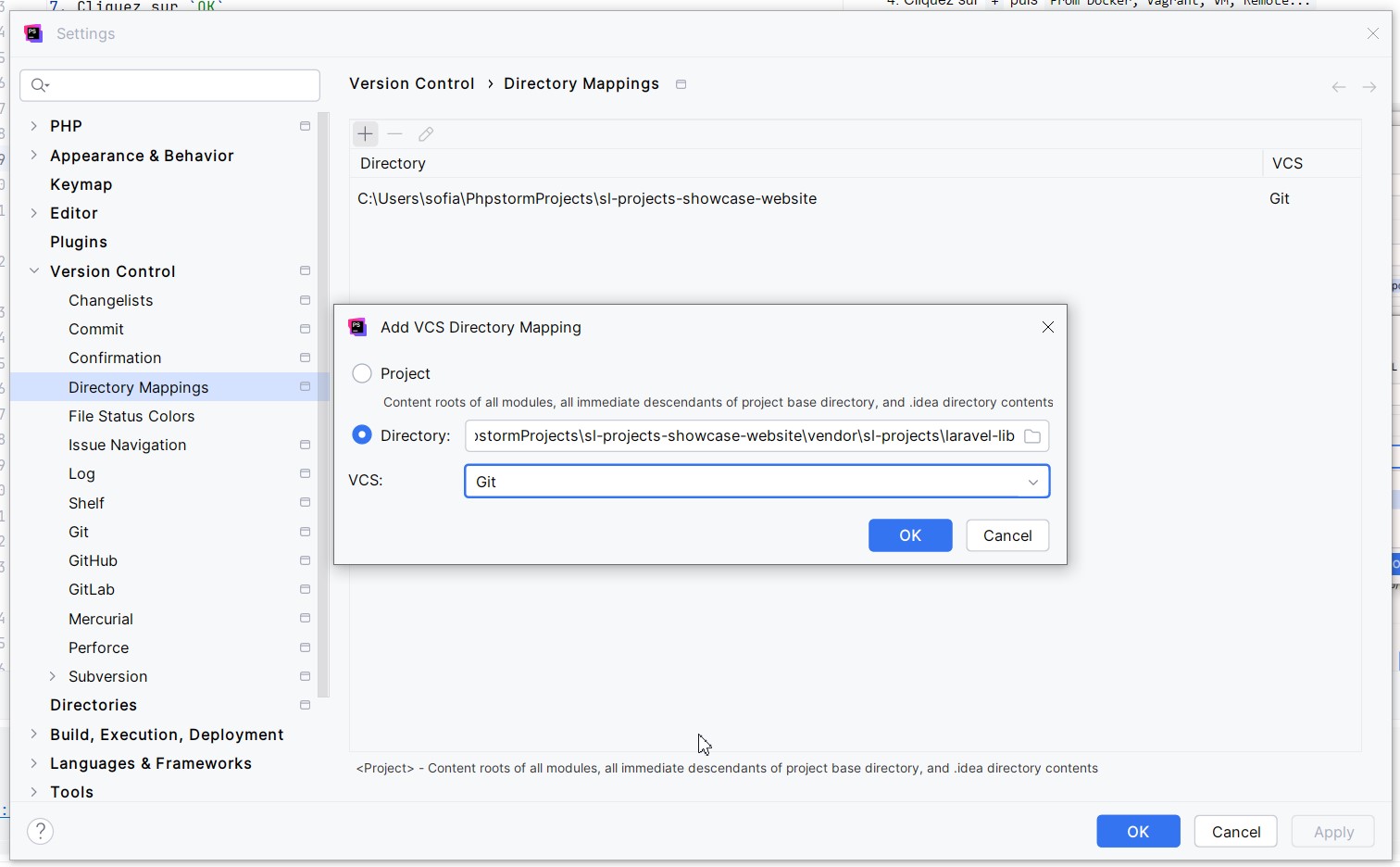Image resolution: width=1400 pixels, height=867 pixels.
Task: Click the browse folder icon in Directory field
Action: click(x=1032, y=436)
